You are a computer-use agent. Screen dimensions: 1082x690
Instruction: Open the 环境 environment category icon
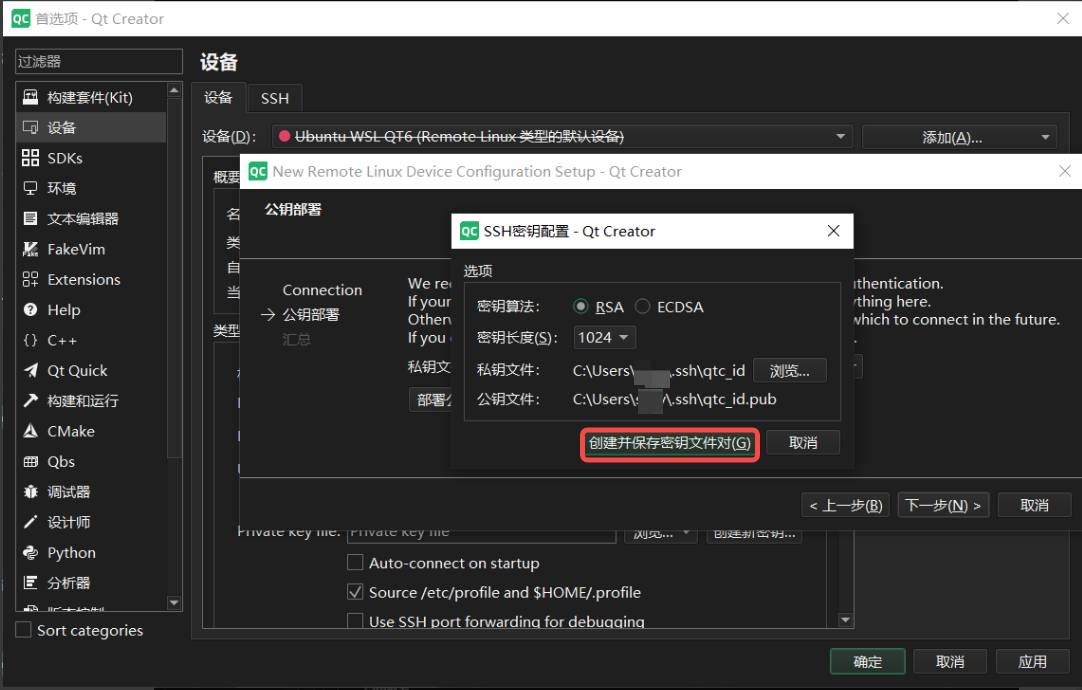pos(30,188)
